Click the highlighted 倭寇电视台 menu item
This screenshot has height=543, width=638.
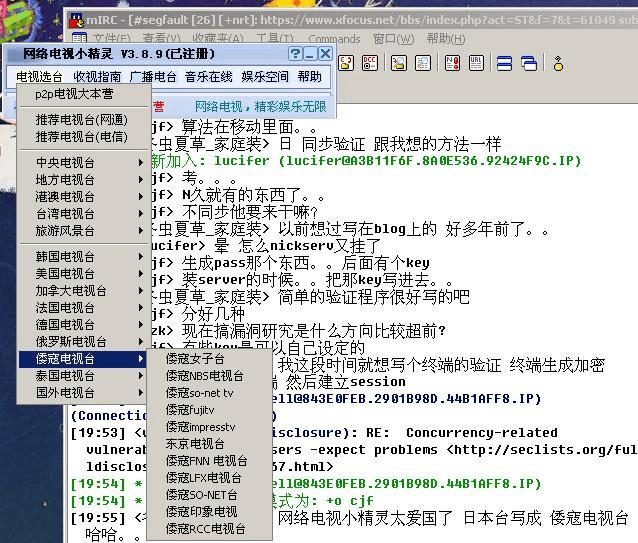click(83, 359)
